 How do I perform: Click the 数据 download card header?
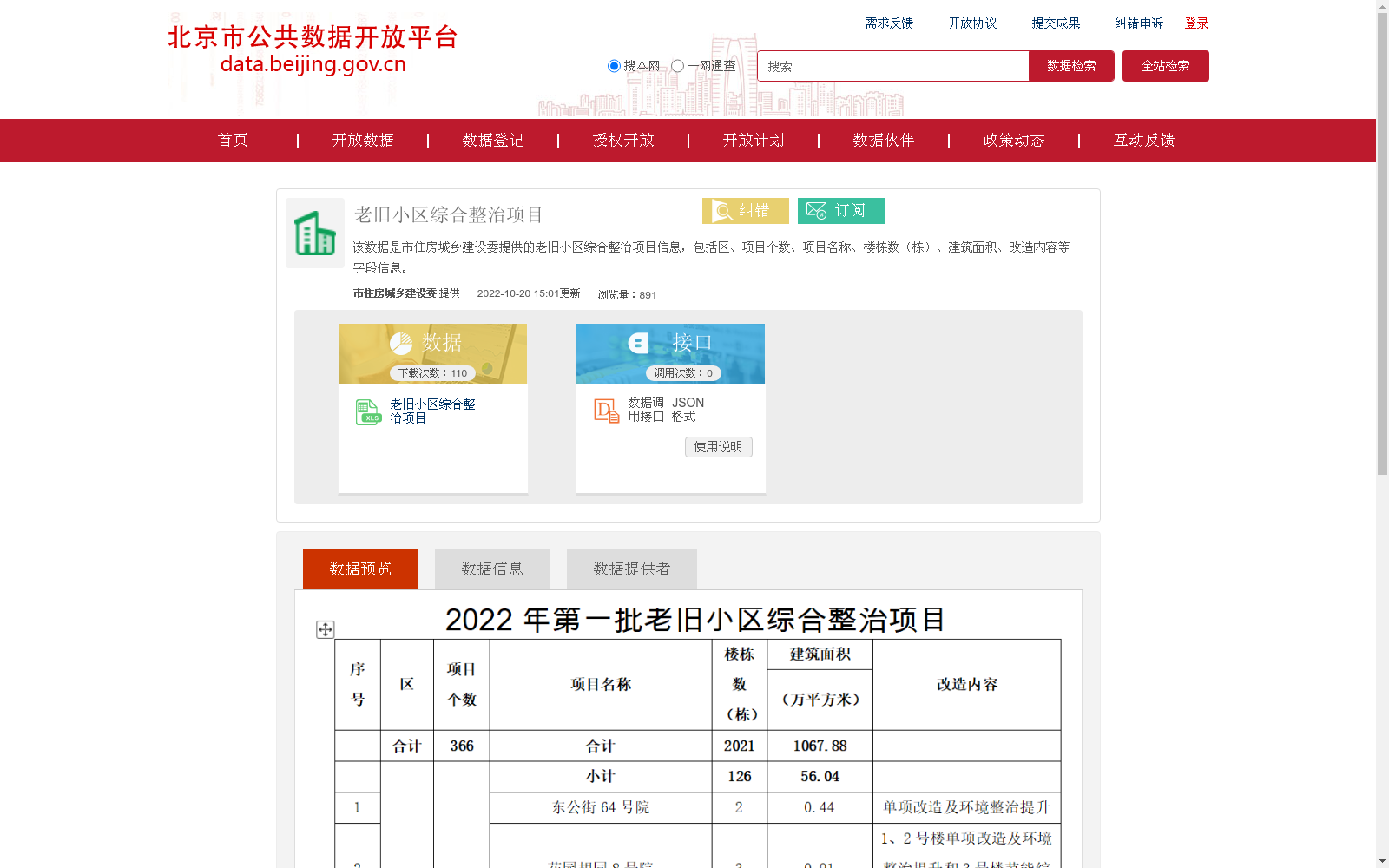point(432,353)
